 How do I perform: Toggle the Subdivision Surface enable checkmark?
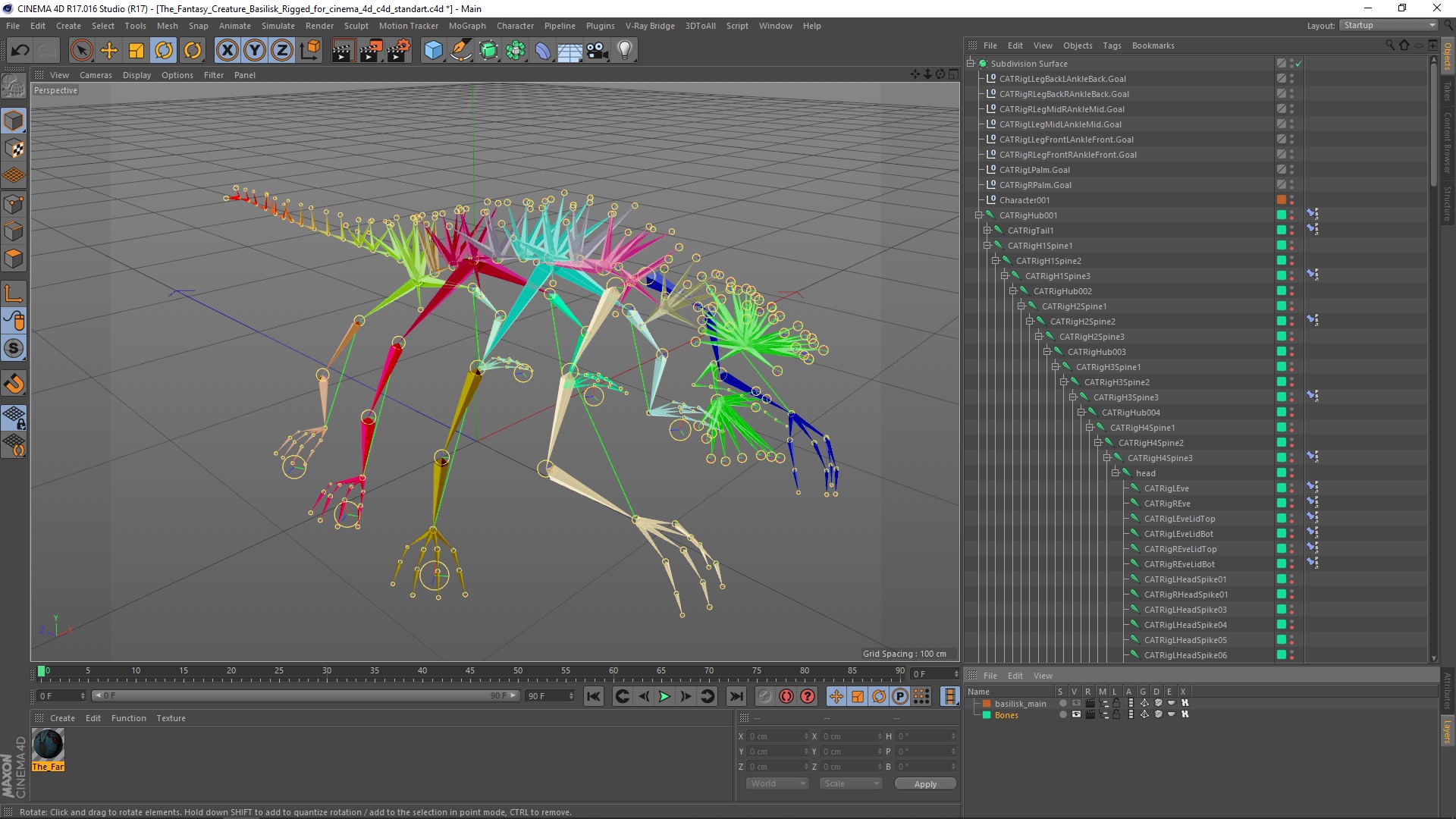coord(1299,64)
